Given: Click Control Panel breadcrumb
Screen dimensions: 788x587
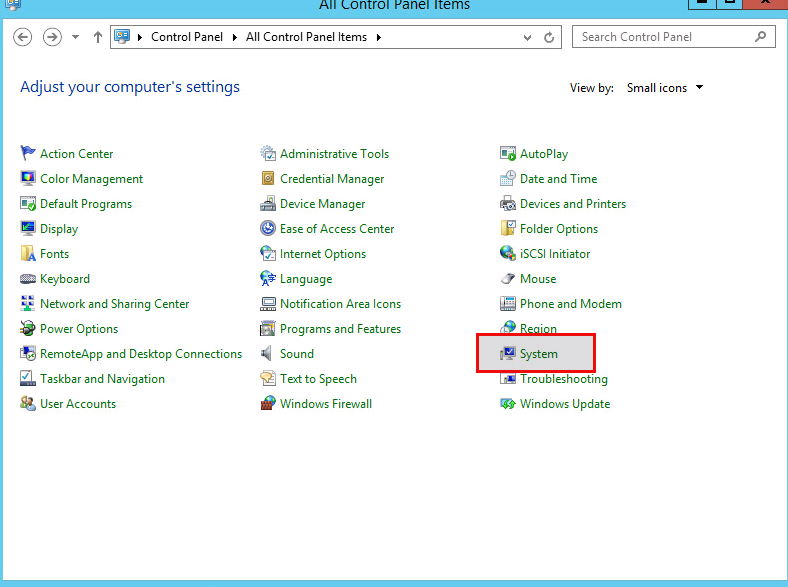Looking at the screenshot, I should pyautogui.click(x=187, y=37).
